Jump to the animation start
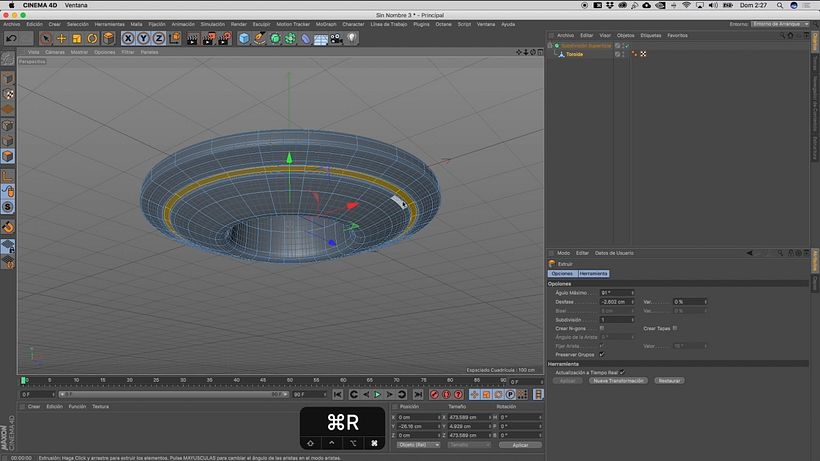The width and height of the screenshot is (820, 461). (338, 395)
